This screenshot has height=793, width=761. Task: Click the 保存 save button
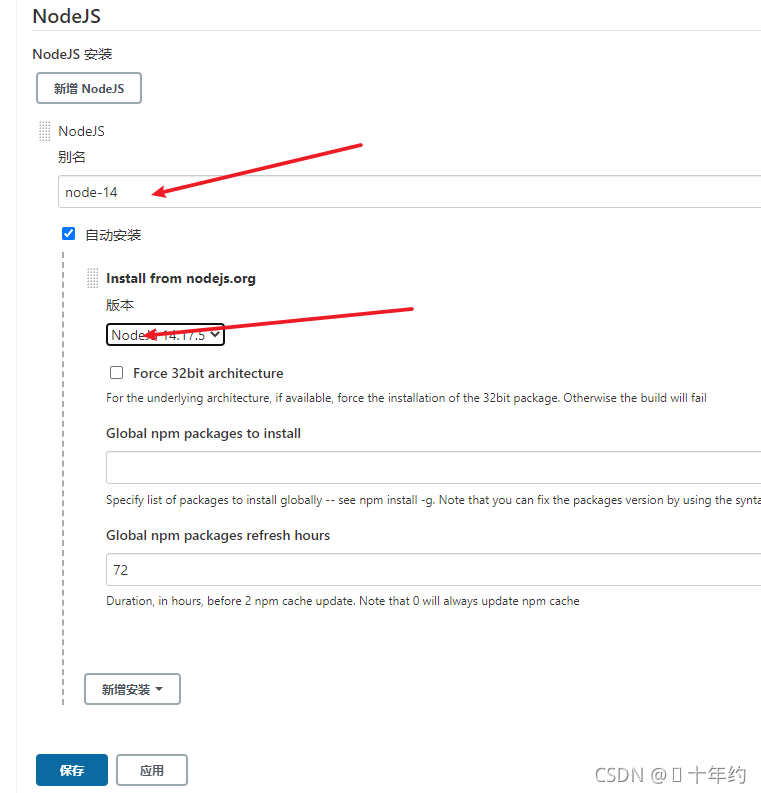(x=72, y=770)
